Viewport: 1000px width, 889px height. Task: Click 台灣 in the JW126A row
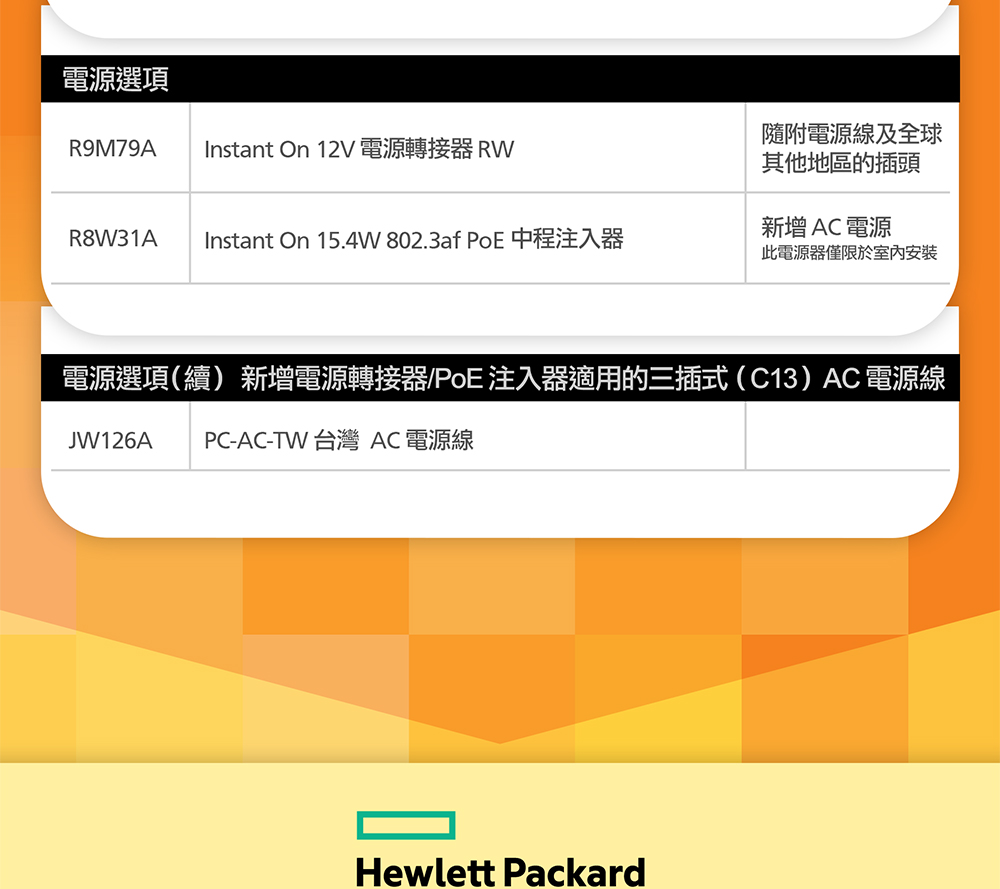tap(336, 439)
